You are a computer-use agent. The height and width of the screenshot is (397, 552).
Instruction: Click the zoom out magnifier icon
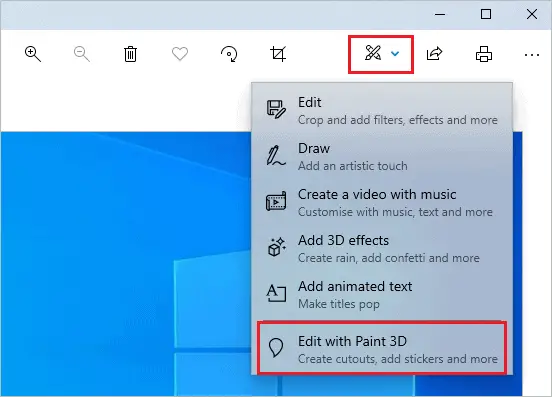(82, 54)
